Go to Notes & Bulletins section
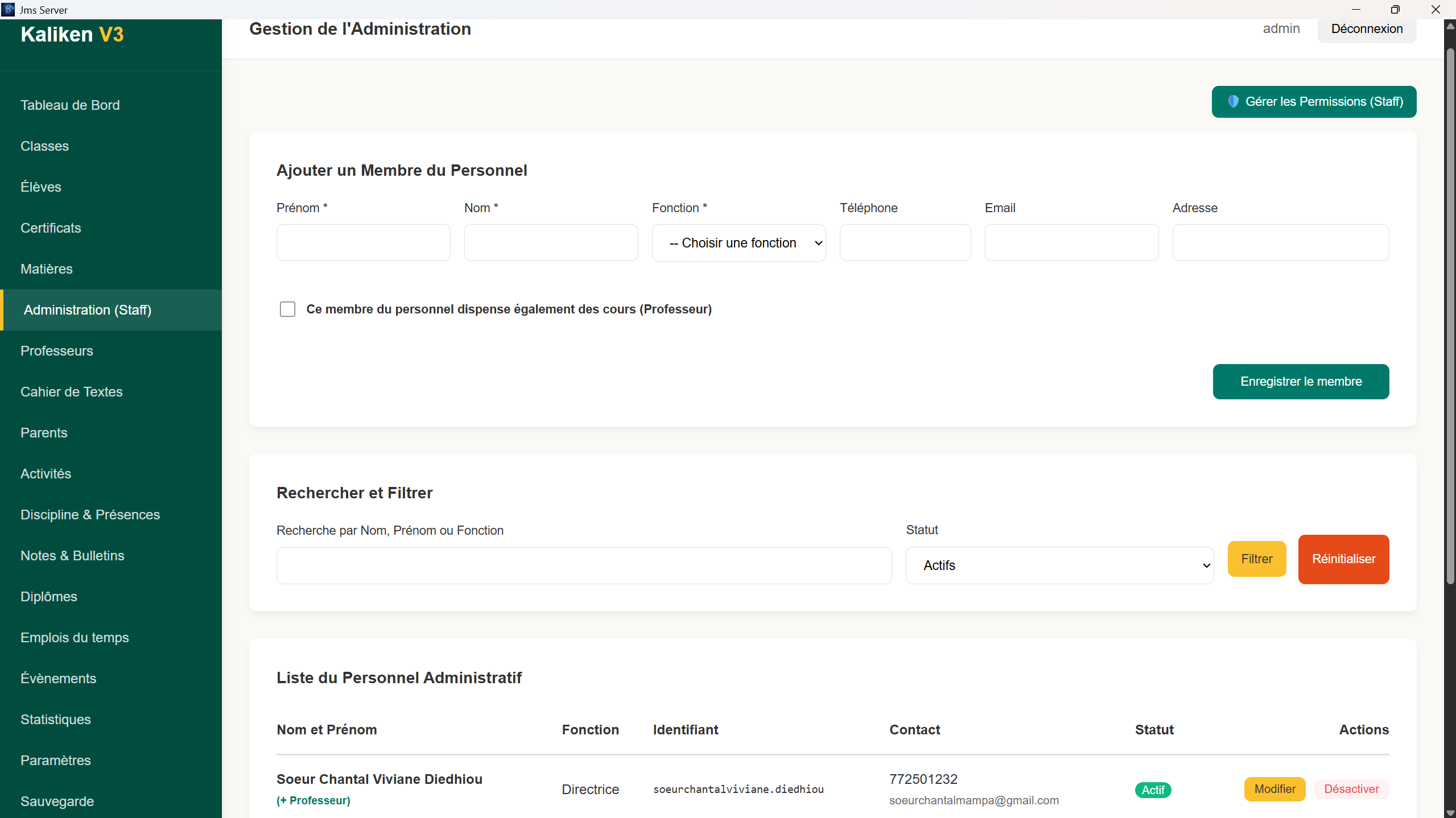 (x=72, y=556)
